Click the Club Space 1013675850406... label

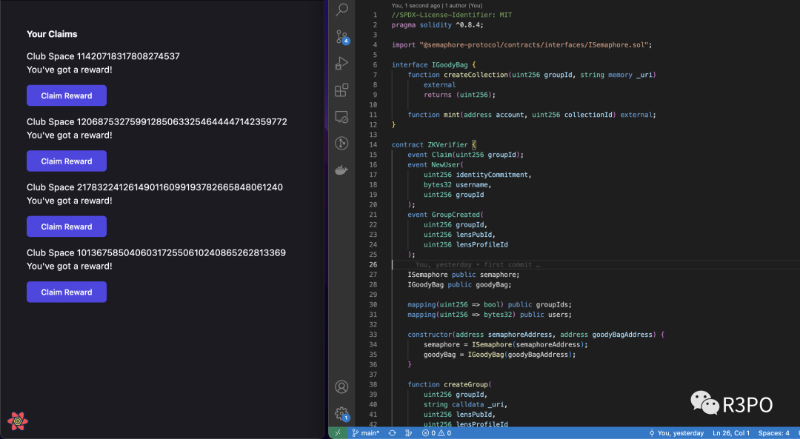coord(156,253)
